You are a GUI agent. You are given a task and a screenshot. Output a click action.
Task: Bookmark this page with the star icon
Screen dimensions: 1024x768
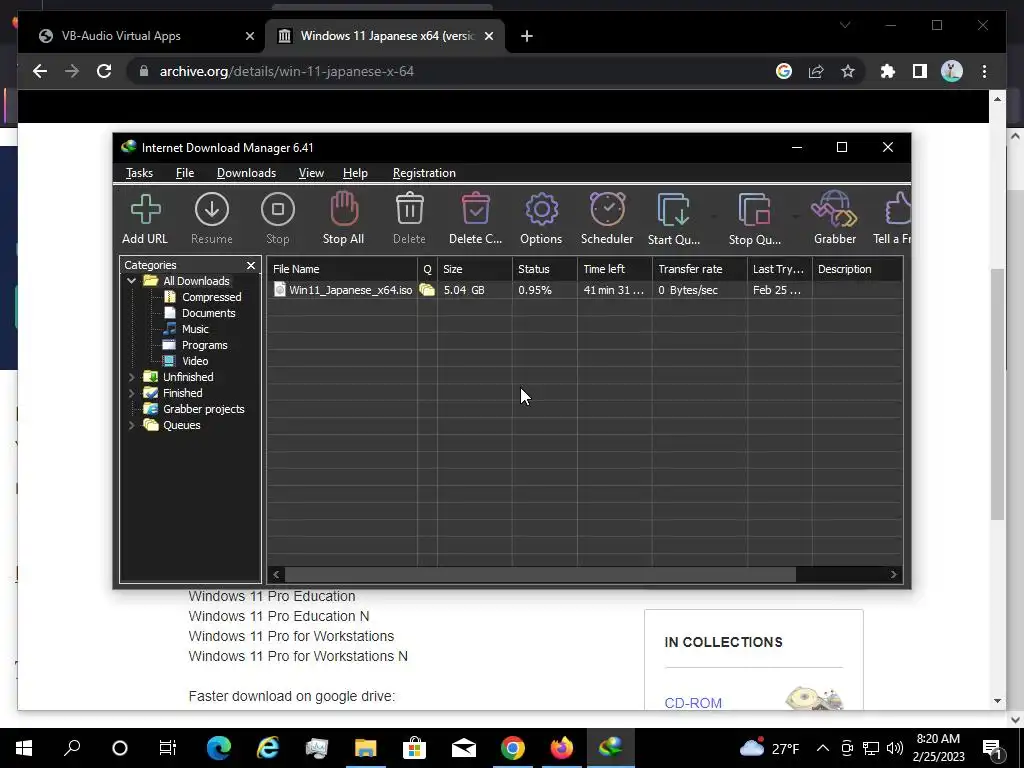tap(848, 71)
